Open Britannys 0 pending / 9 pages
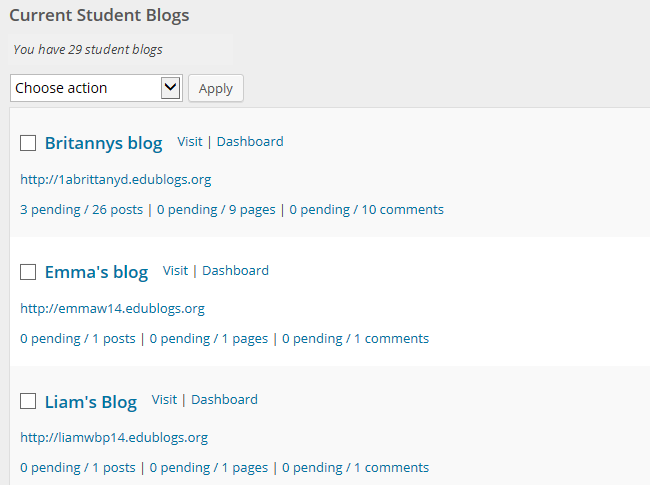The height and width of the screenshot is (485, 650). pyautogui.click(x=215, y=210)
